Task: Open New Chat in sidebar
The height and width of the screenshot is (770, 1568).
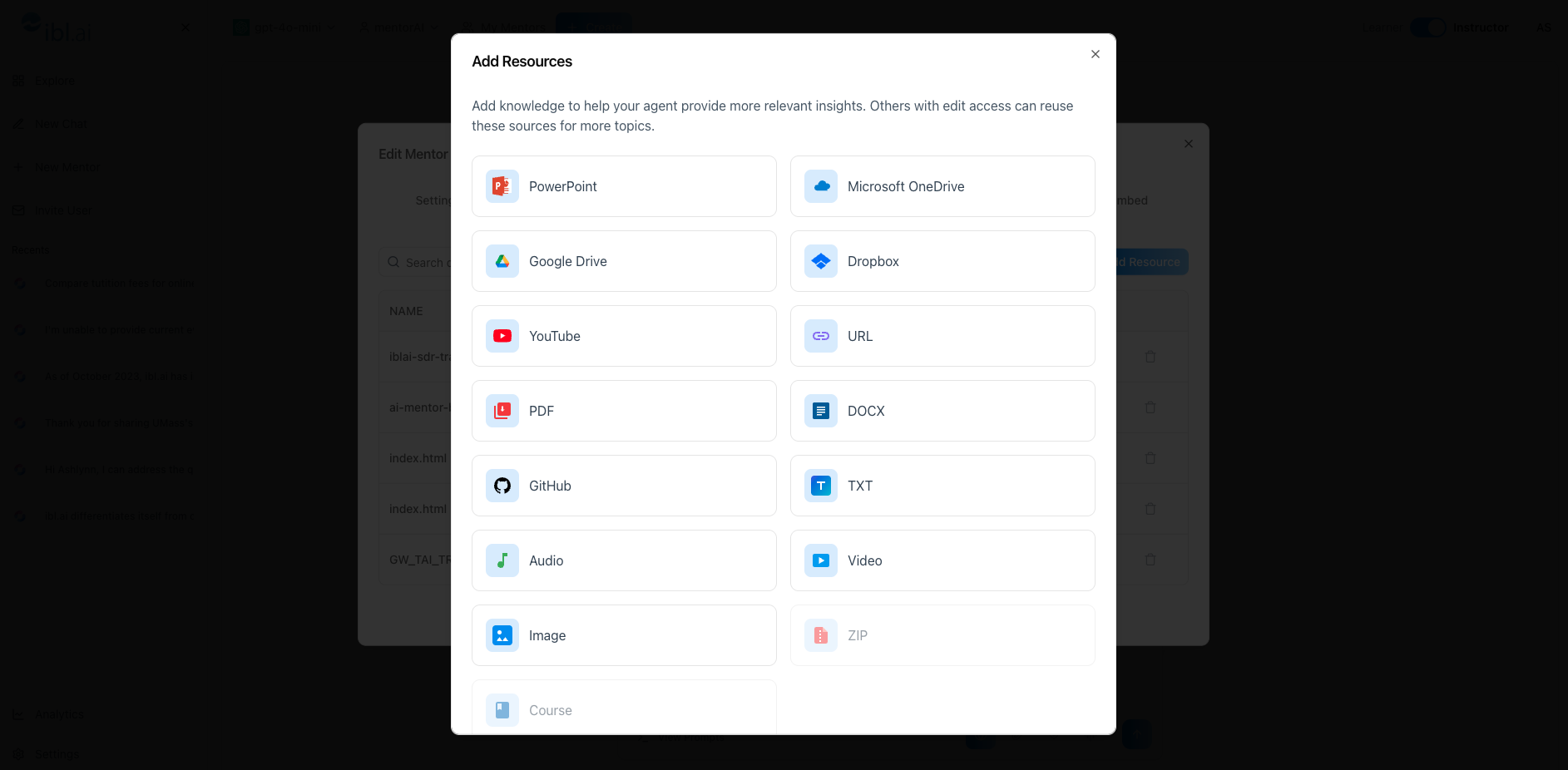Action: tap(60, 124)
